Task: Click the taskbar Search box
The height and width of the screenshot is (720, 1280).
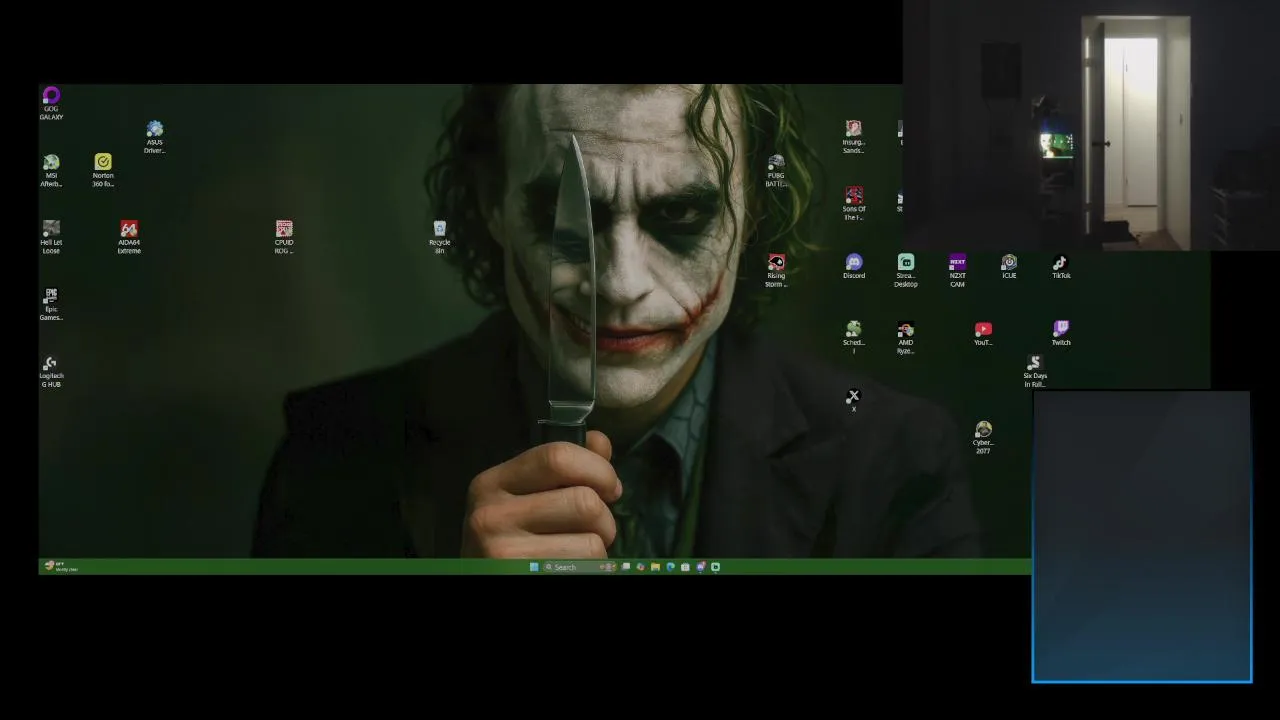Action: click(x=579, y=567)
